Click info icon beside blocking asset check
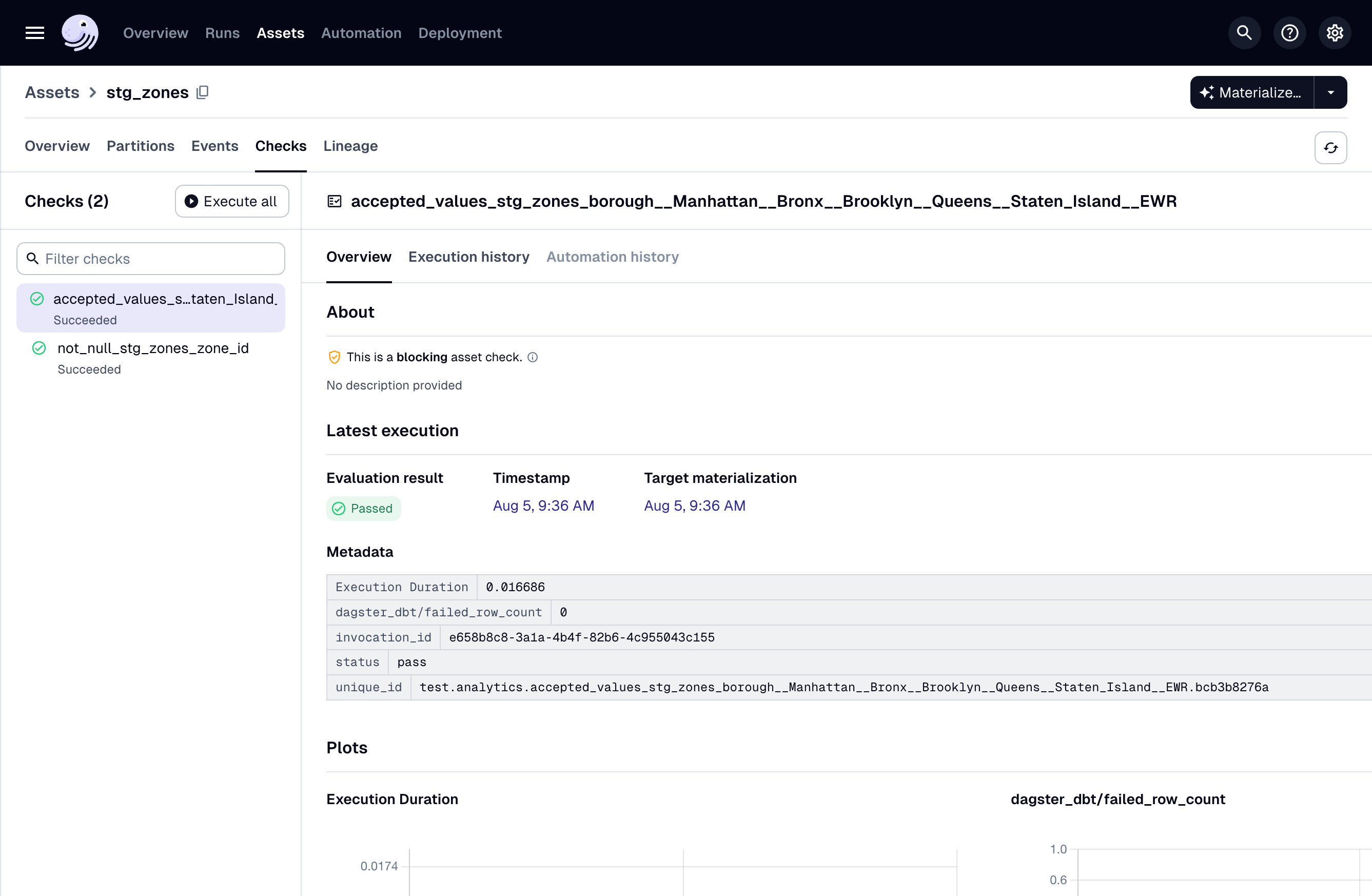This screenshot has height=896, width=1372. [x=533, y=357]
